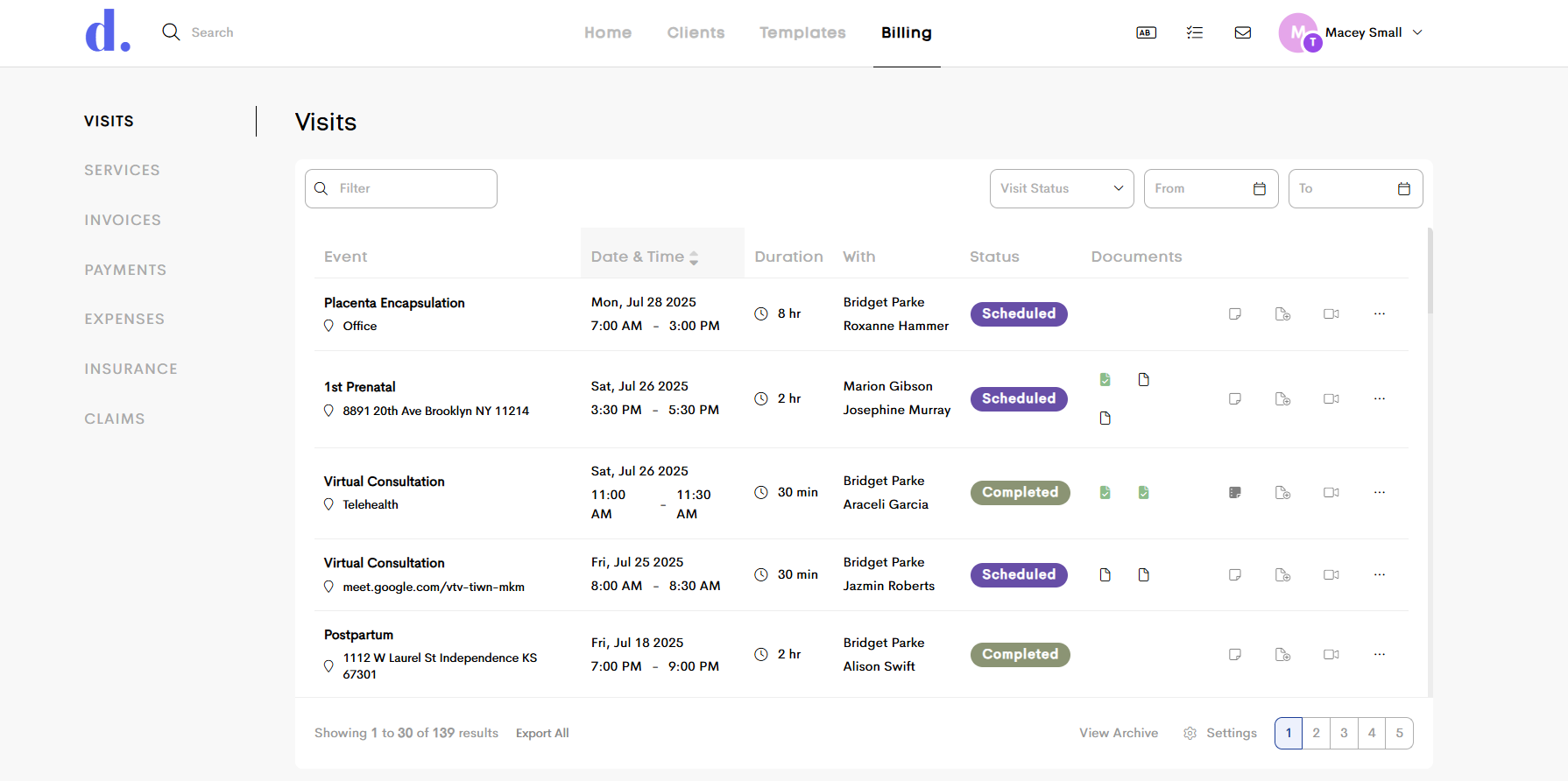Open more options for Araceli Garcia row
This screenshot has height=781, width=1568.
point(1380,492)
